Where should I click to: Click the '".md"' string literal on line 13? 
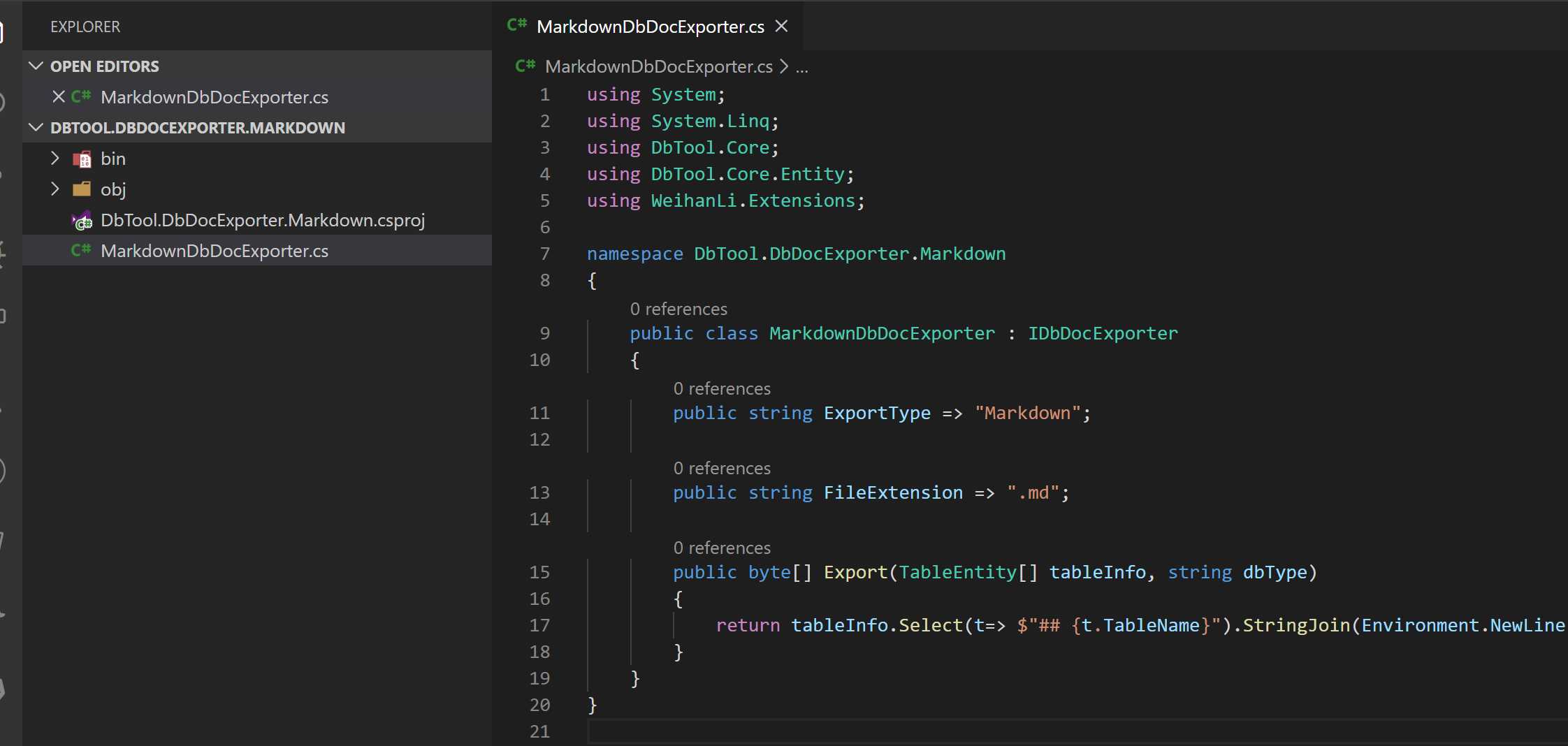click(1033, 492)
